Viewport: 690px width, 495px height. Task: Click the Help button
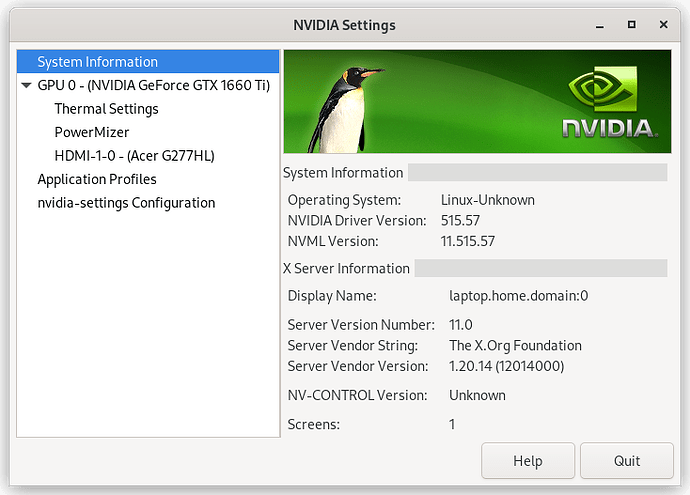tap(528, 461)
